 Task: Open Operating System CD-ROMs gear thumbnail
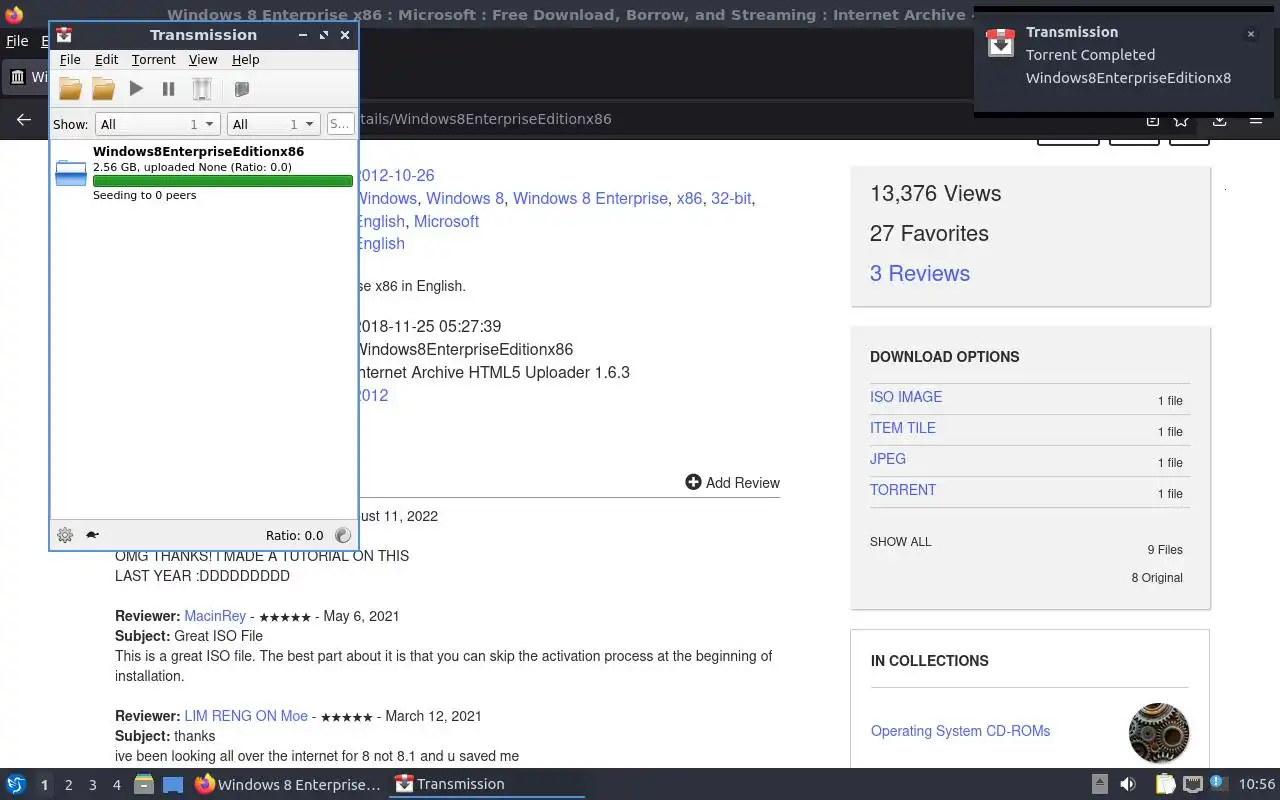(1159, 732)
